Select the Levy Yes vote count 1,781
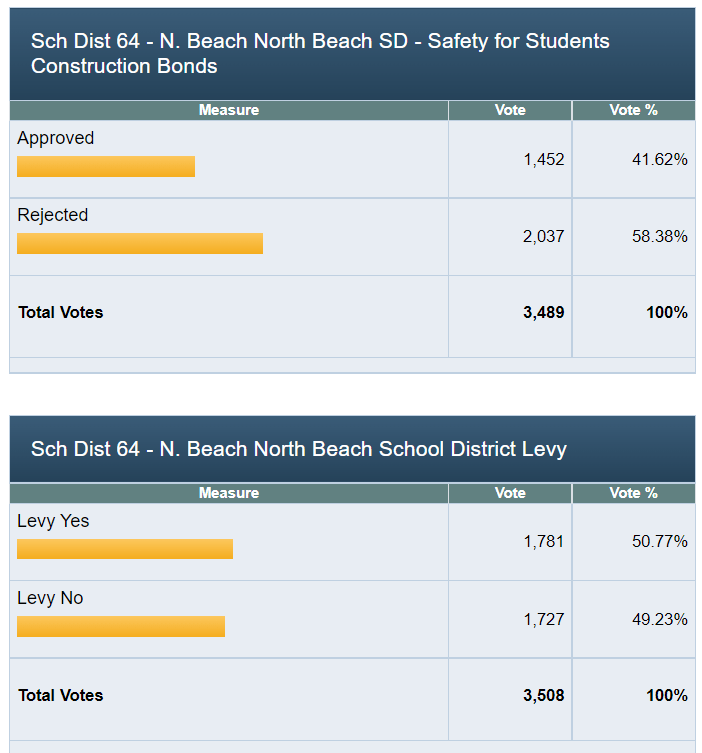Image resolution: width=702 pixels, height=753 pixels. [543, 542]
